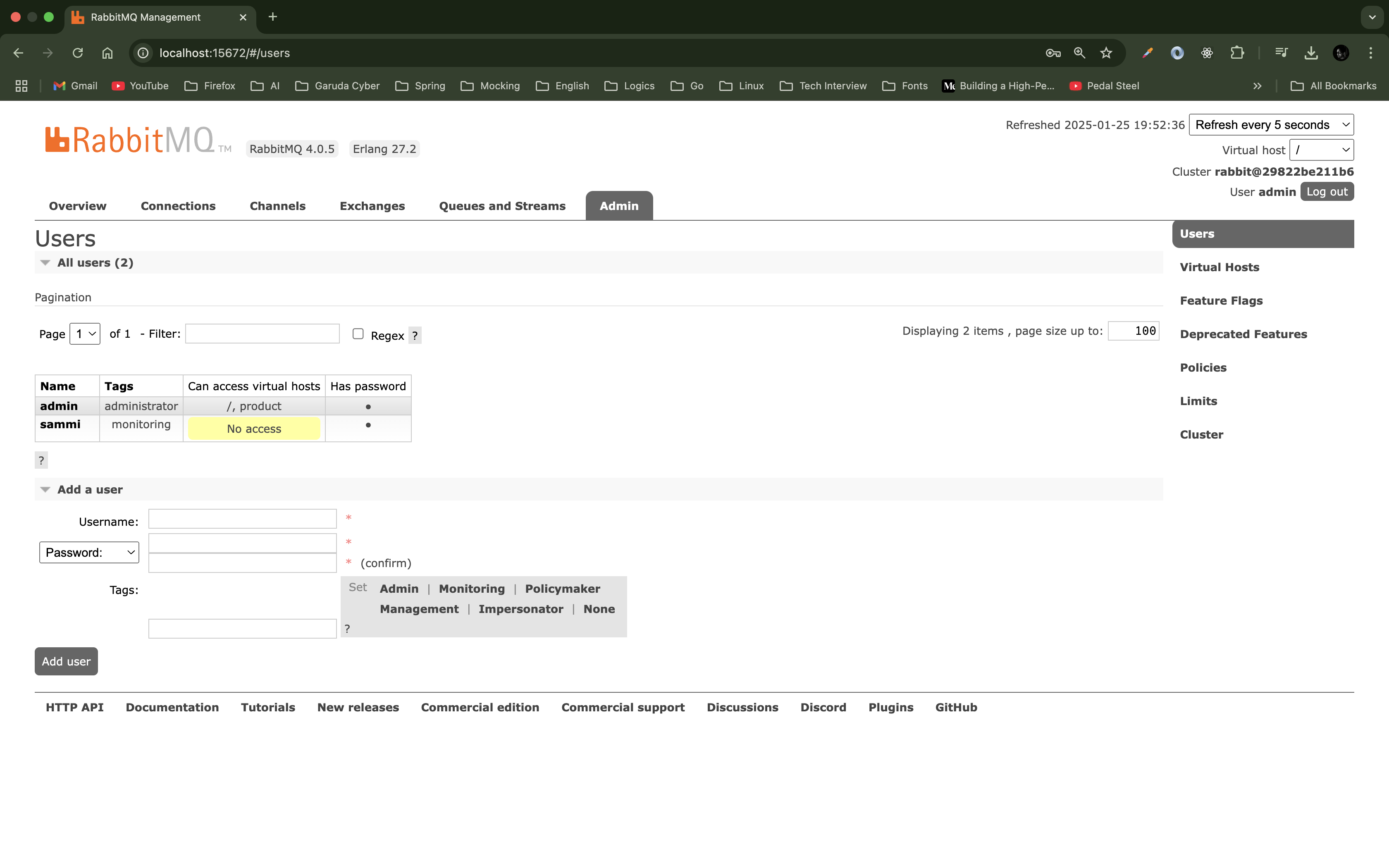Image resolution: width=1389 pixels, height=868 pixels.
Task: Switch to the Overview tab
Action: [77, 205]
